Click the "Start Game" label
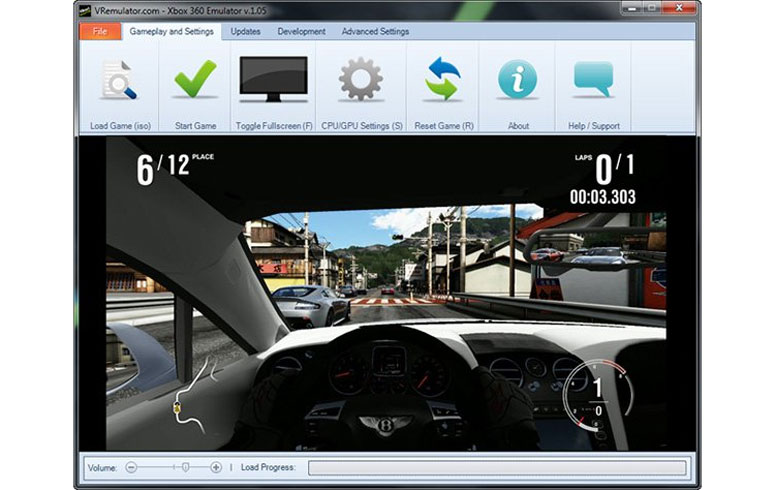Viewport: 775px width, 490px height. [x=195, y=126]
